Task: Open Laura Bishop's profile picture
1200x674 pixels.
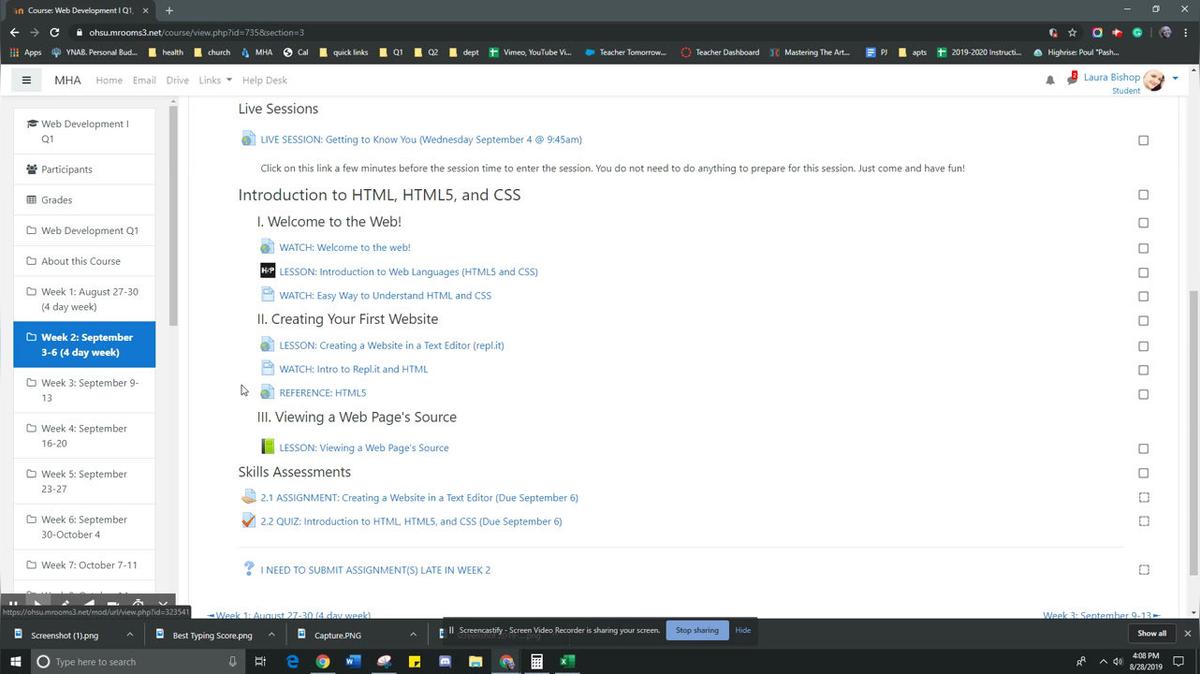Action: pos(1154,81)
